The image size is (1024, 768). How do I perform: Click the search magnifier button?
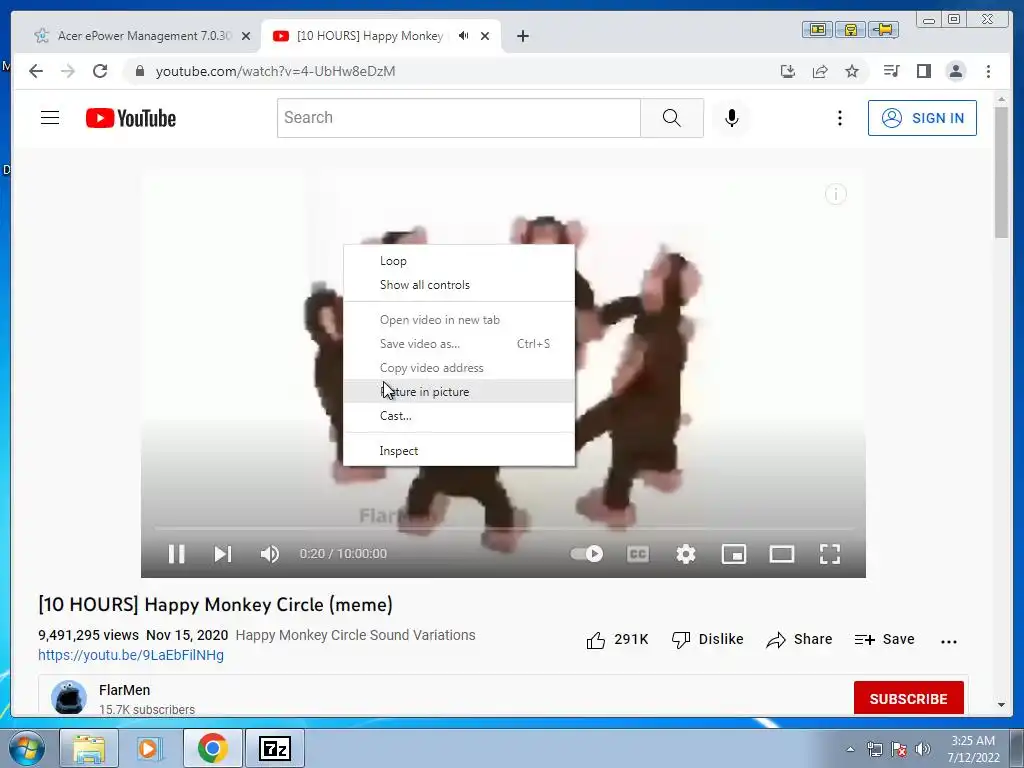tap(672, 118)
